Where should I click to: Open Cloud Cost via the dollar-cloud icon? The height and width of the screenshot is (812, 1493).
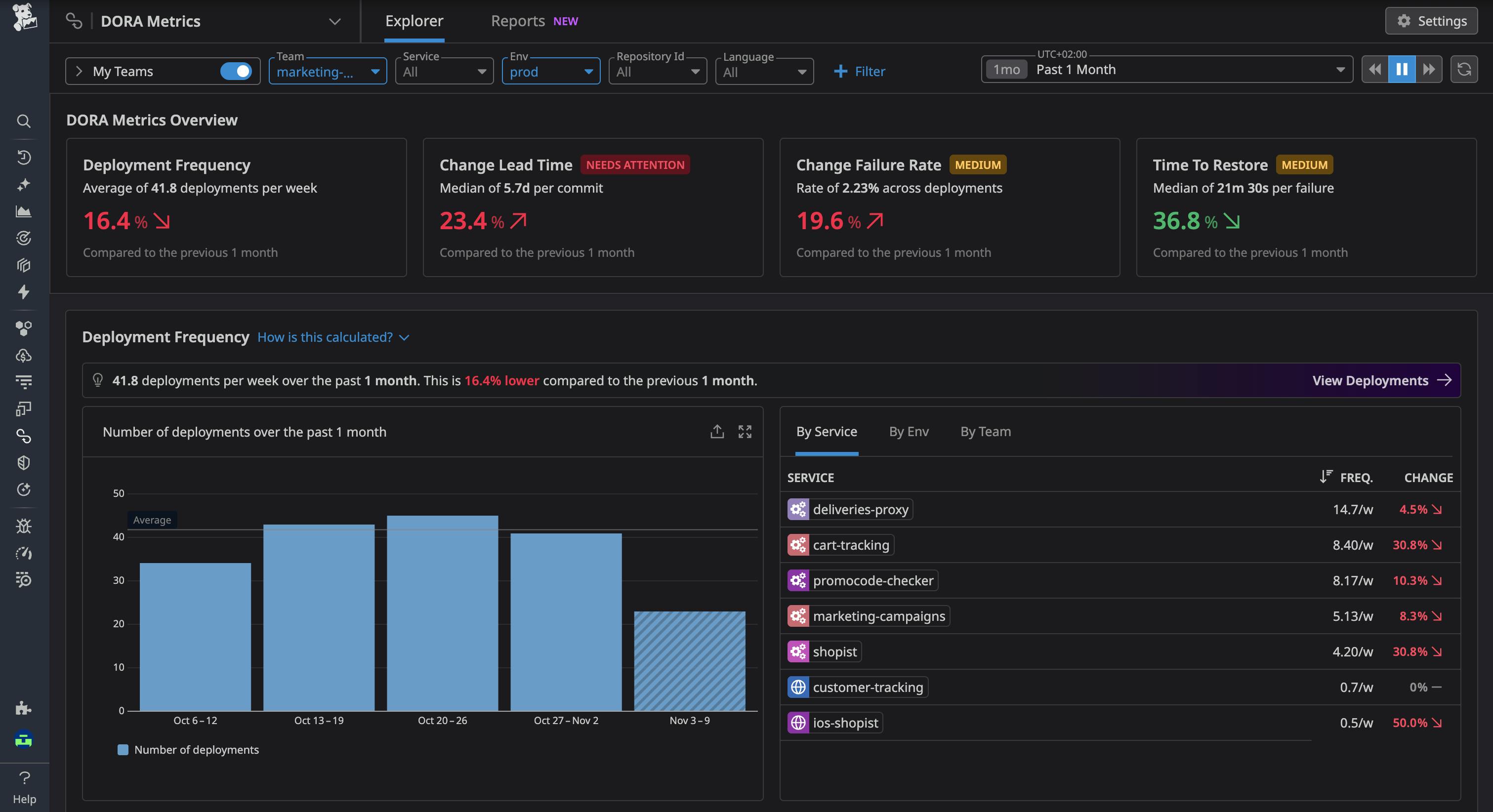point(23,356)
